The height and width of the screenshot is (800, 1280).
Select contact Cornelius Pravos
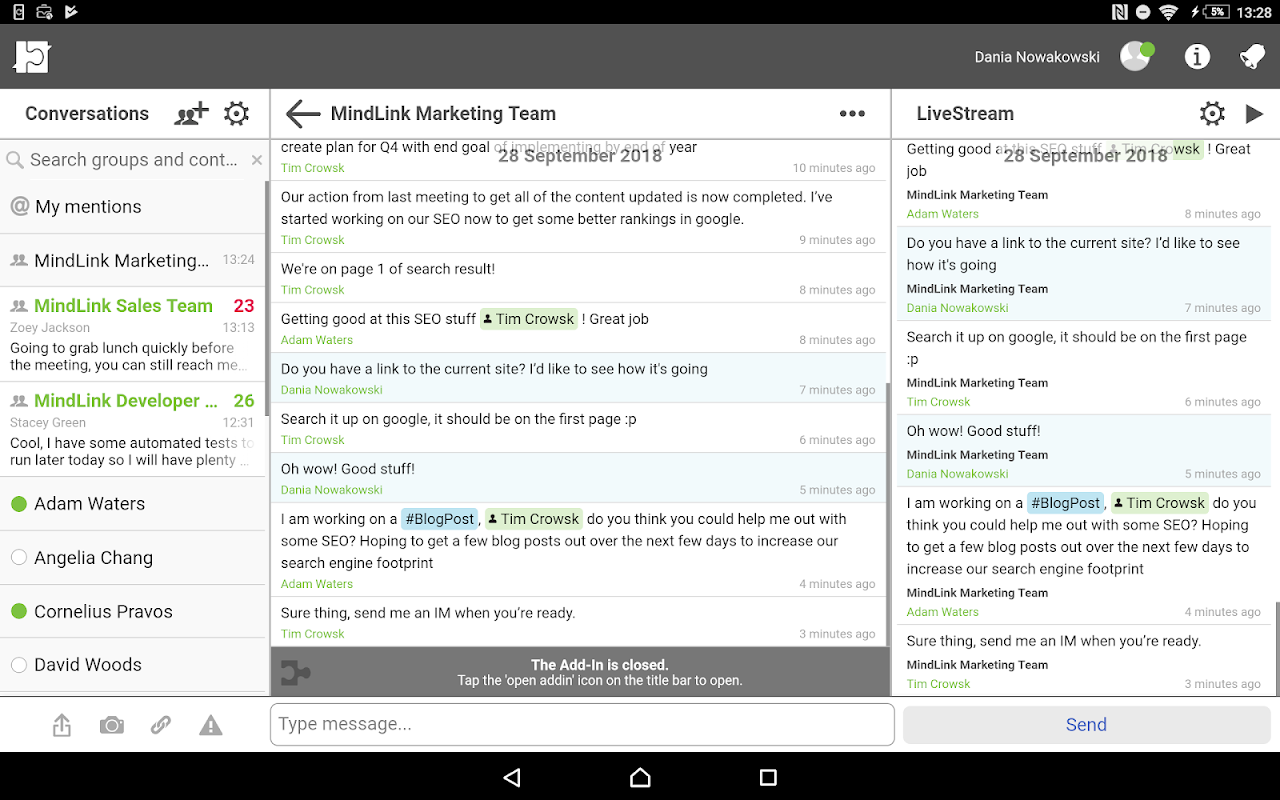coord(134,611)
